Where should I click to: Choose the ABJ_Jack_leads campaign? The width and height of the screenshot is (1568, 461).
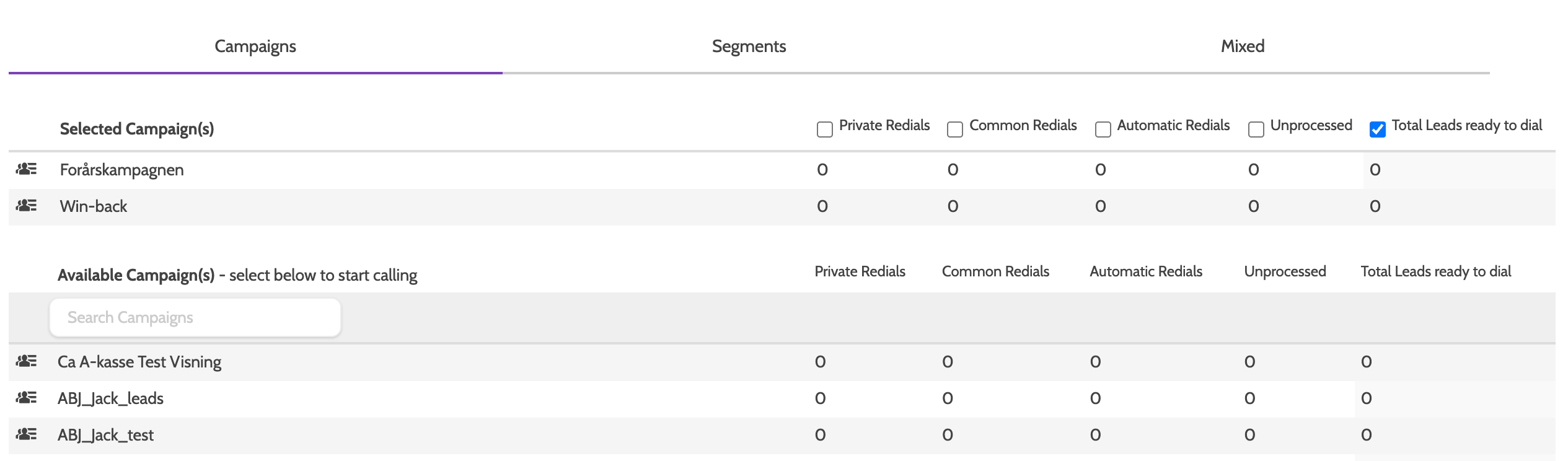coord(110,398)
